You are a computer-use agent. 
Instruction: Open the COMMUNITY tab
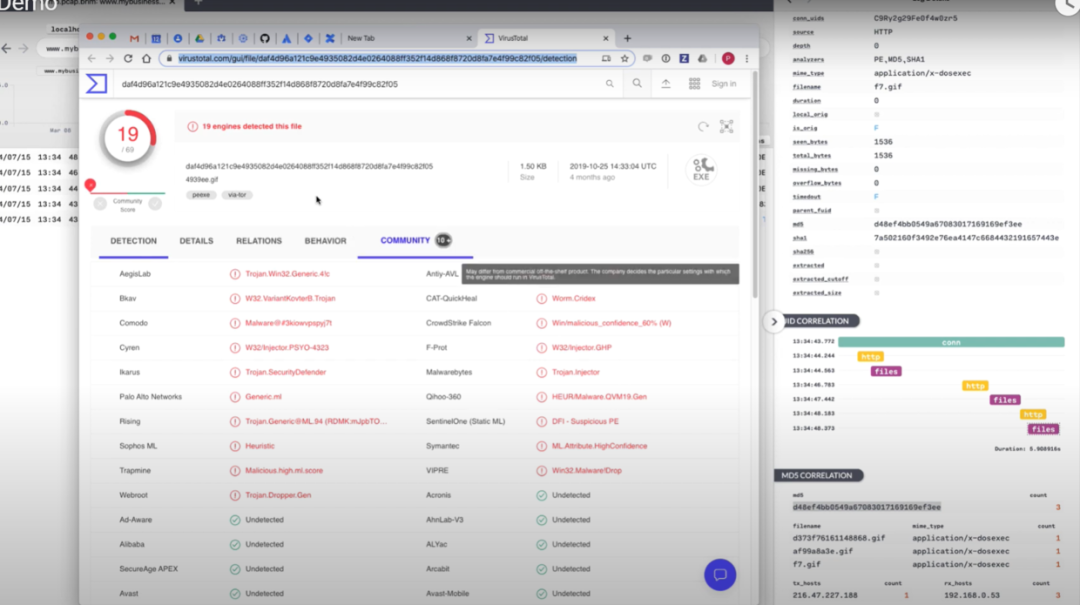click(x=415, y=240)
